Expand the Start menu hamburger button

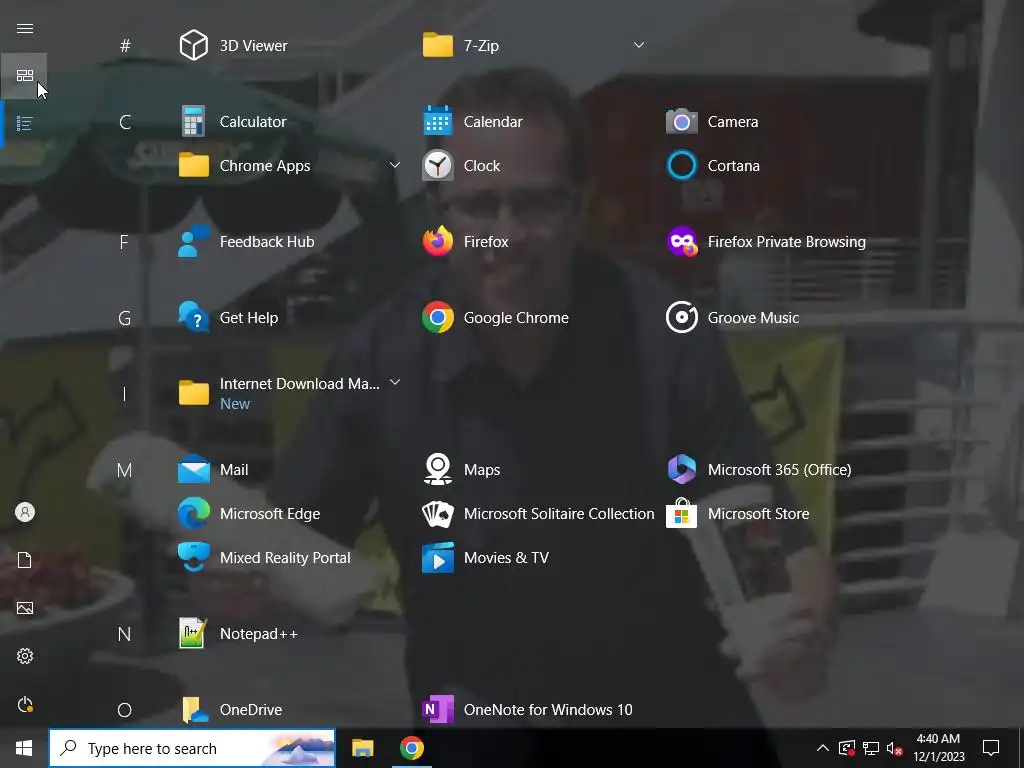click(x=25, y=28)
